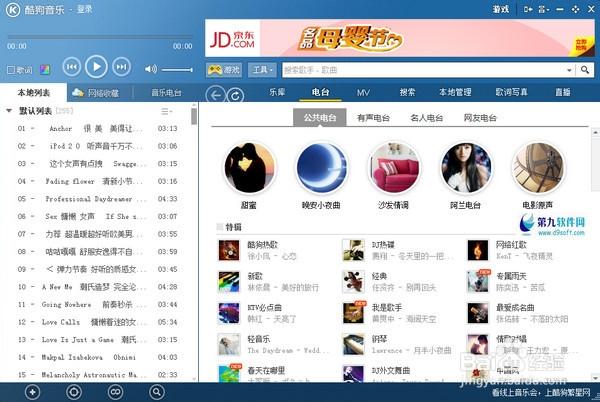This screenshot has width=600, height=402.
Task: Collapse the 默认列表 playlist
Action: [x=8, y=111]
